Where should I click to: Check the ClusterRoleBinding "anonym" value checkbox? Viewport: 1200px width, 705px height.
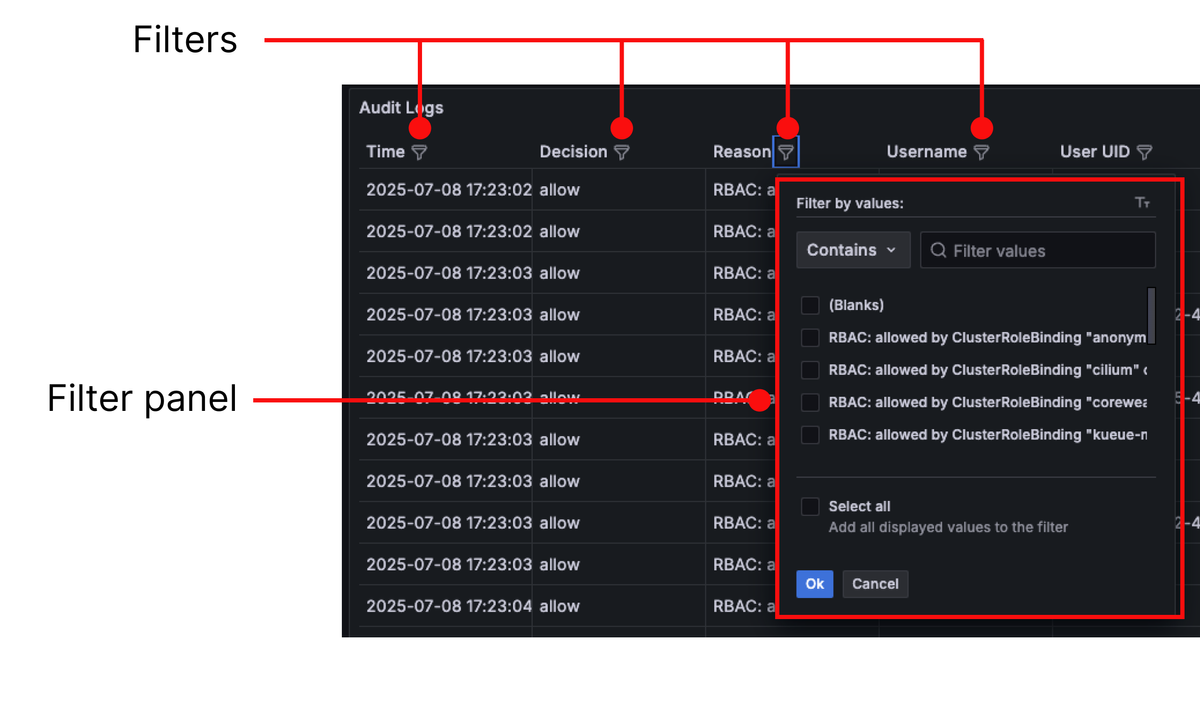coord(811,338)
